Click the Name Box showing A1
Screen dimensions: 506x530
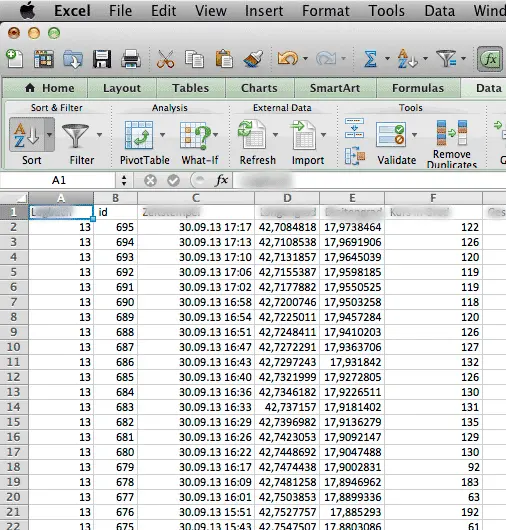[58, 180]
